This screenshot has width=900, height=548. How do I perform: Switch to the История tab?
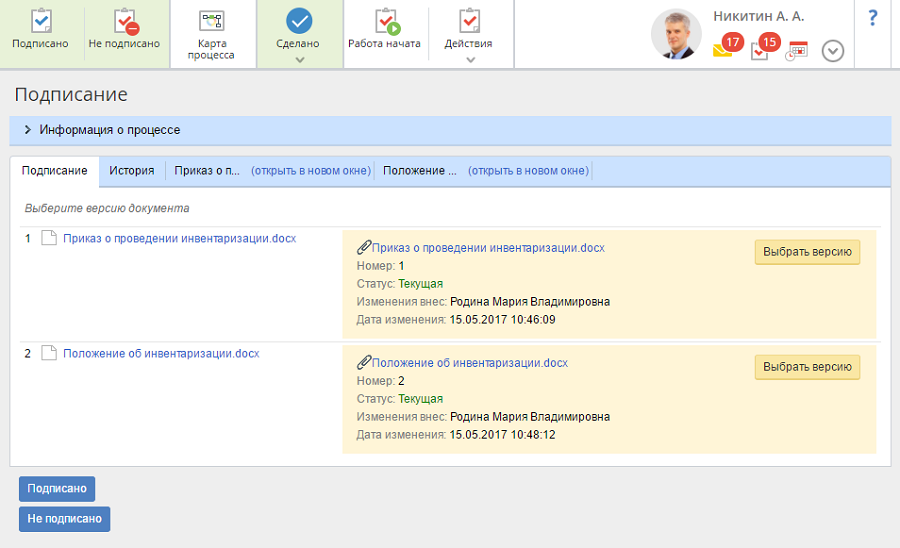point(131,171)
